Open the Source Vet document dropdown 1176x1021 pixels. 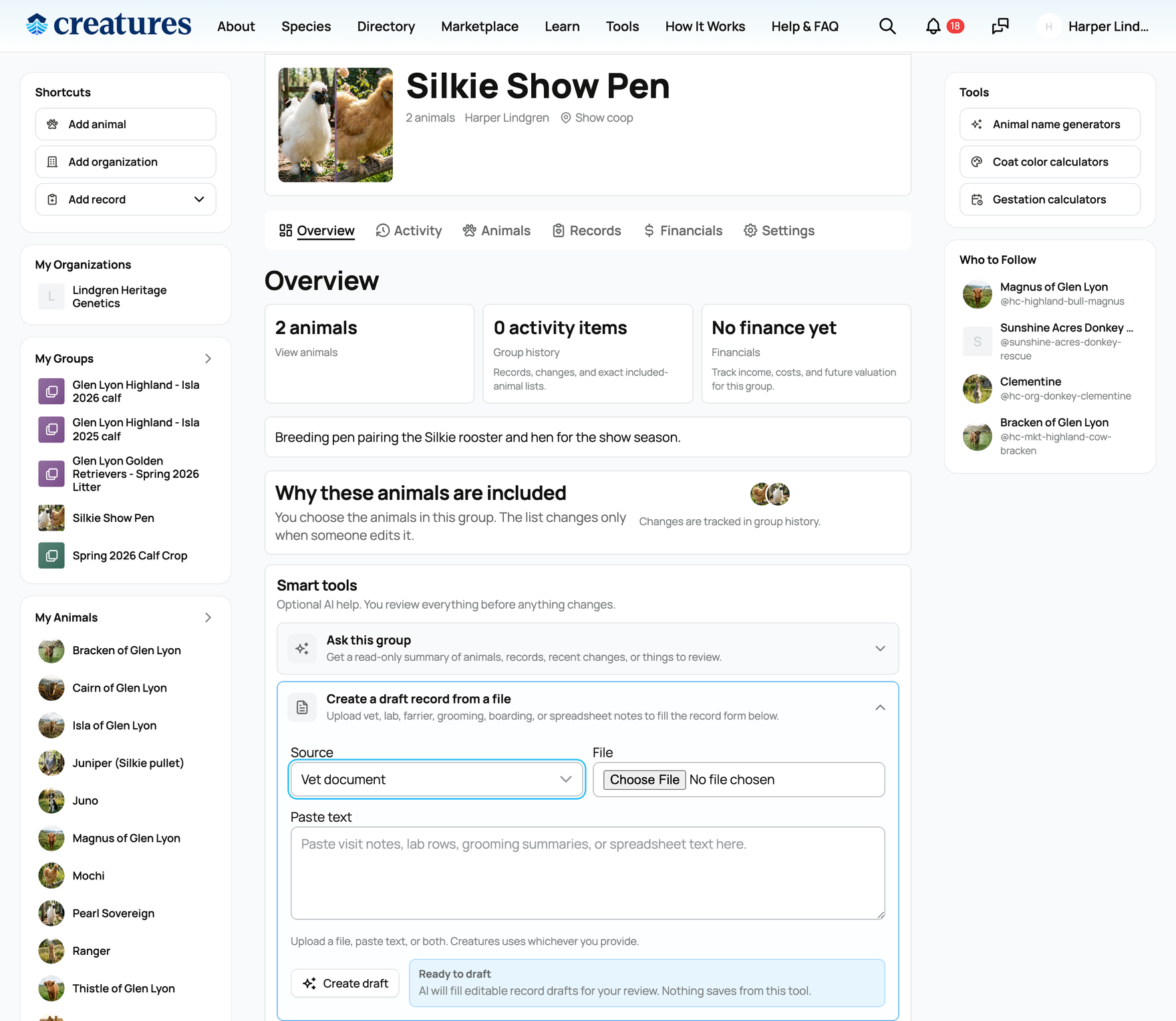click(x=437, y=779)
